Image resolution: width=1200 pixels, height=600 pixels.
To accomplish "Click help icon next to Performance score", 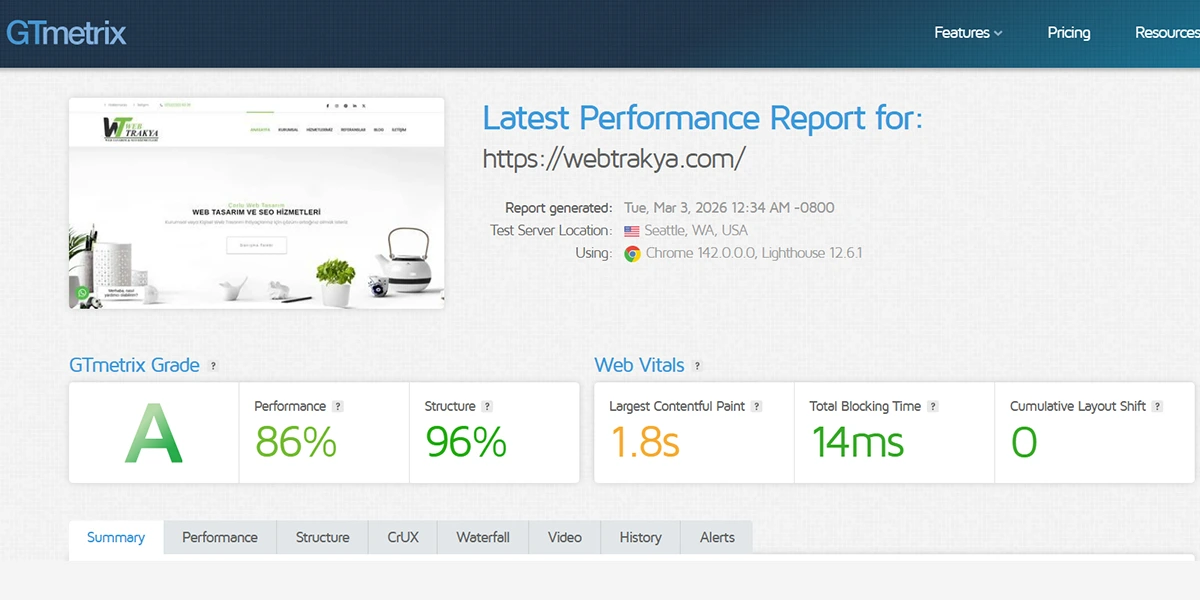I will coord(338,407).
